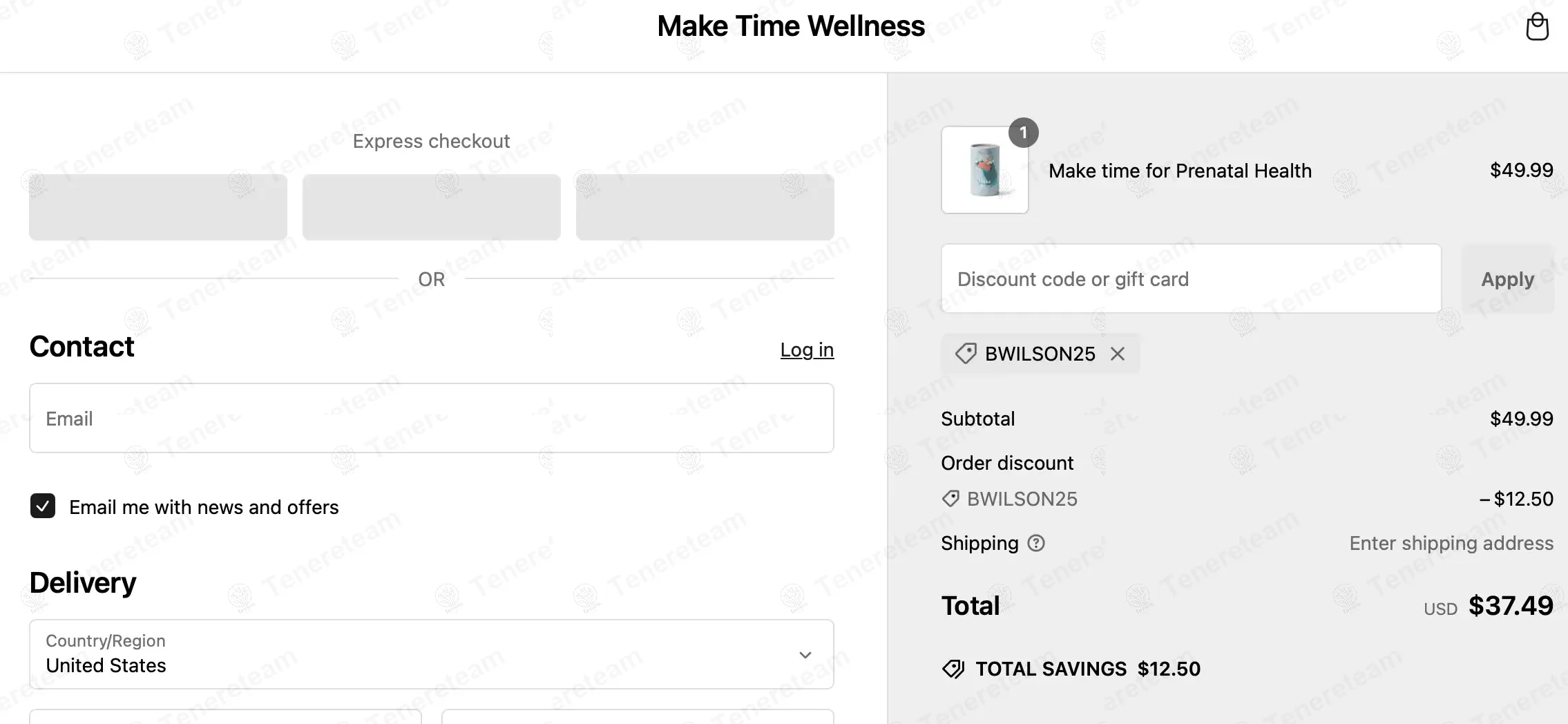Click the Log in link
This screenshot has height=724, width=1568.
coord(807,350)
